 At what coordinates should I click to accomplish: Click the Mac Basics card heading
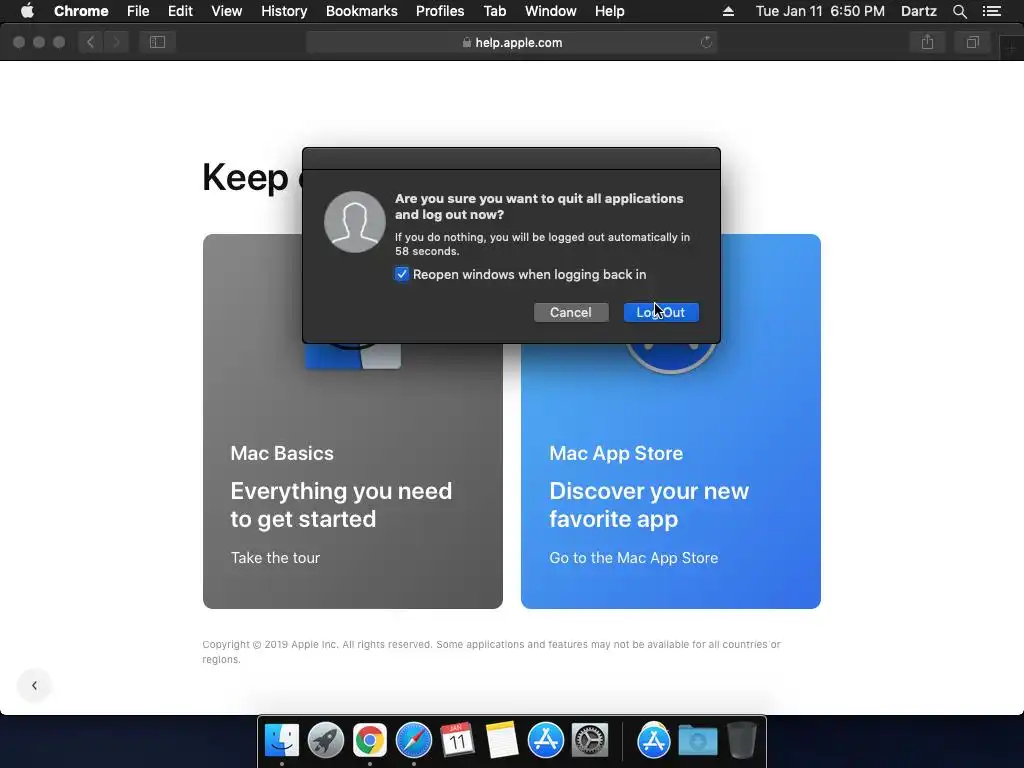[x=282, y=453]
